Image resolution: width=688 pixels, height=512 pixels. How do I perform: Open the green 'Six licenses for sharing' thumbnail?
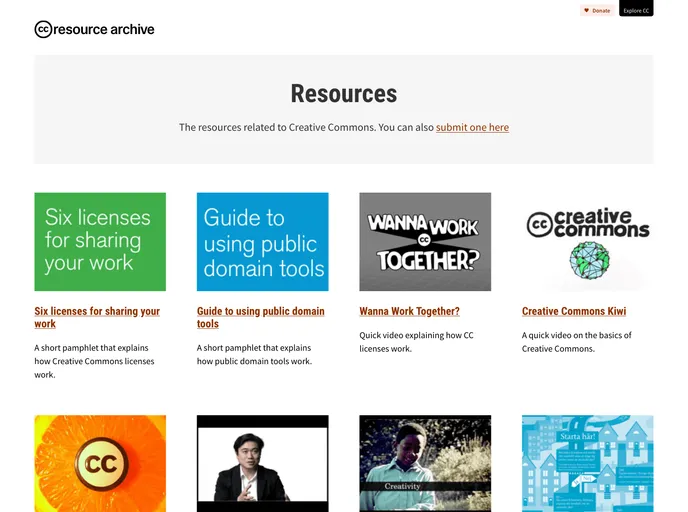pyautogui.click(x=100, y=242)
